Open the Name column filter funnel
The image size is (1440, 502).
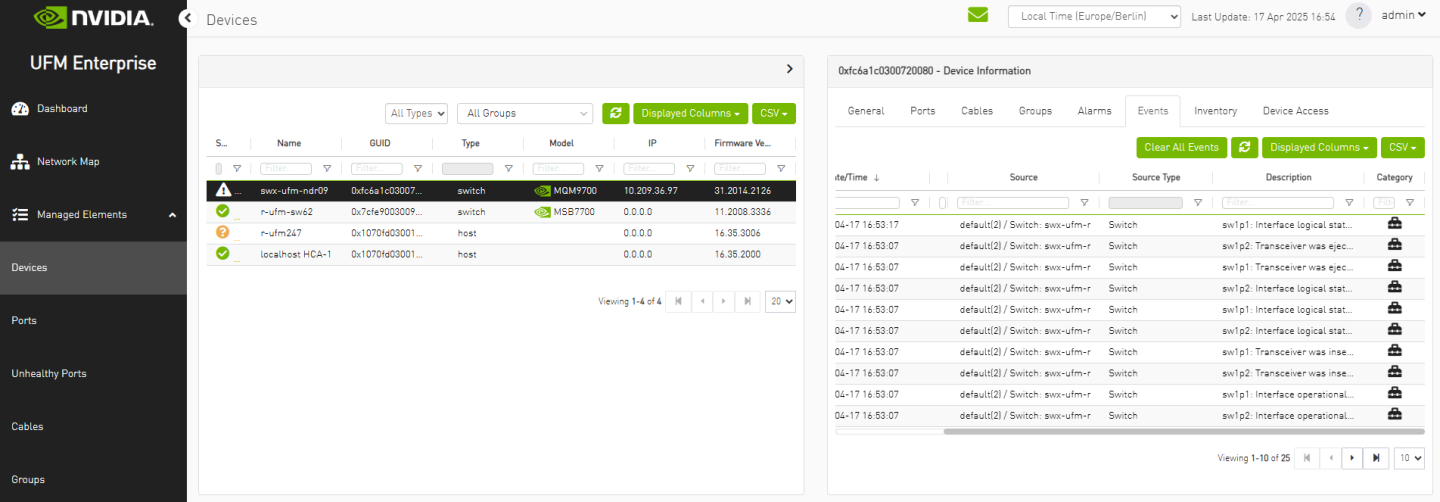pyautogui.click(x=327, y=169)
